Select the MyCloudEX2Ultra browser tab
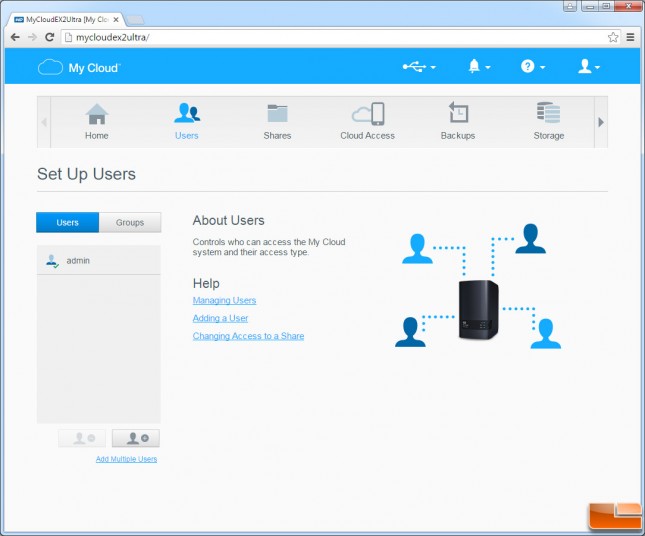Screen dimensions: 645x536 pos(66,19)
